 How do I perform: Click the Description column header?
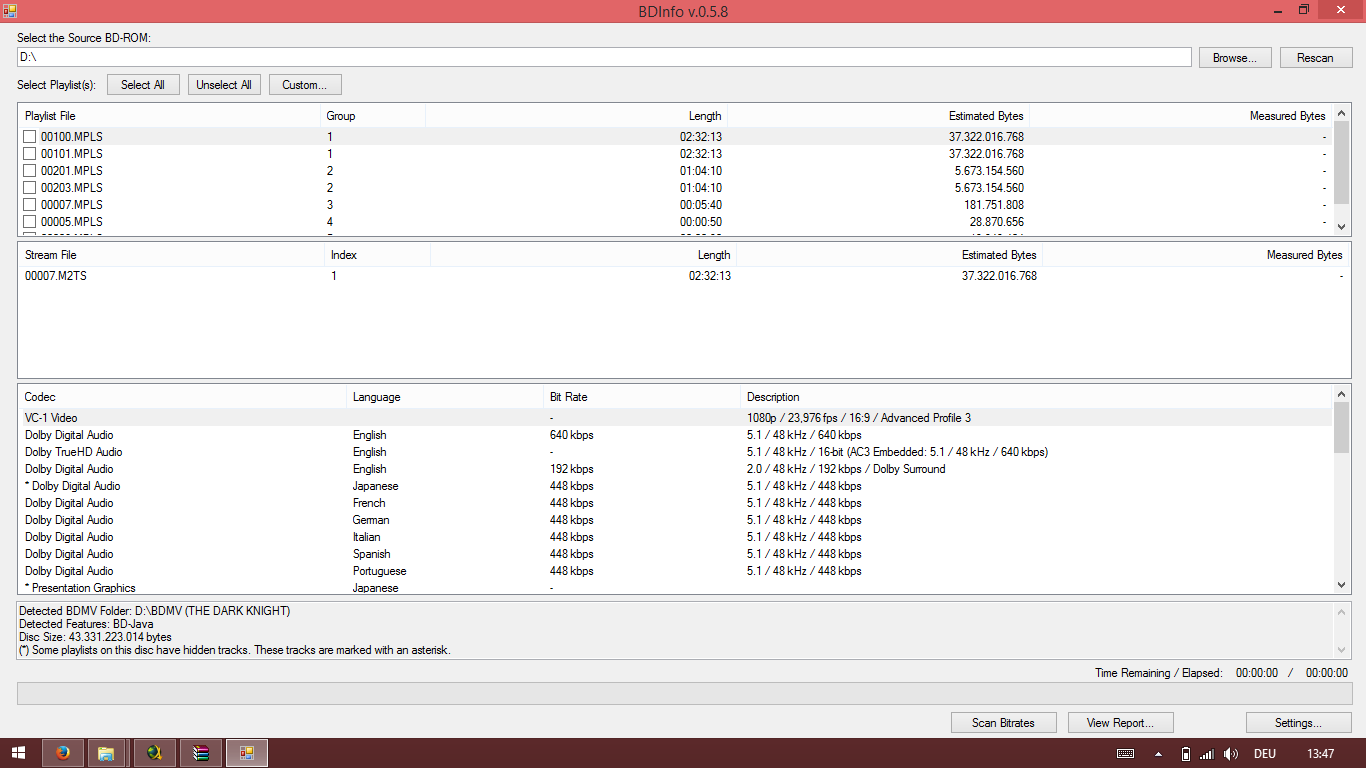[1037, 397]
